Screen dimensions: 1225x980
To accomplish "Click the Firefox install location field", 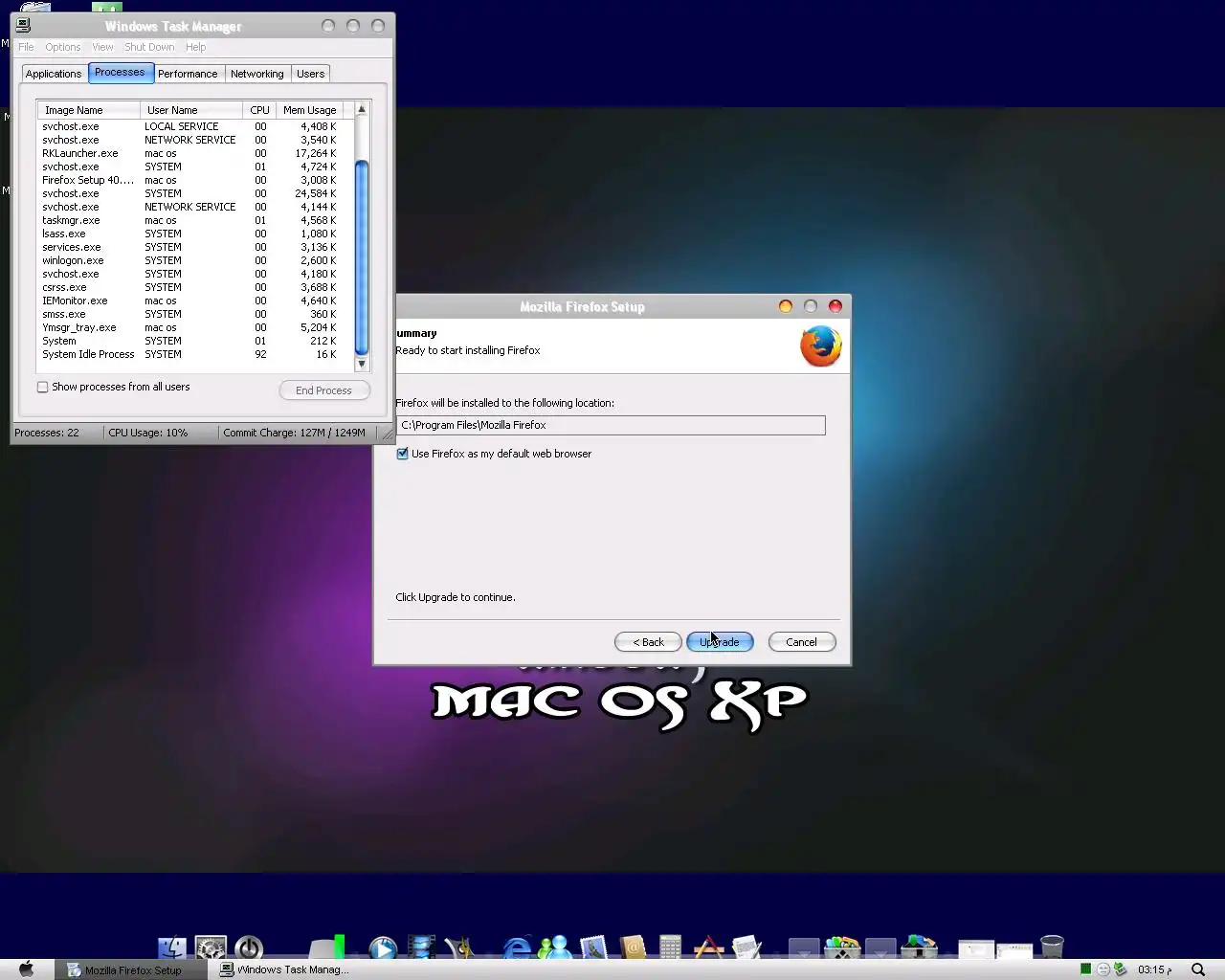I will tap(611, 425).
